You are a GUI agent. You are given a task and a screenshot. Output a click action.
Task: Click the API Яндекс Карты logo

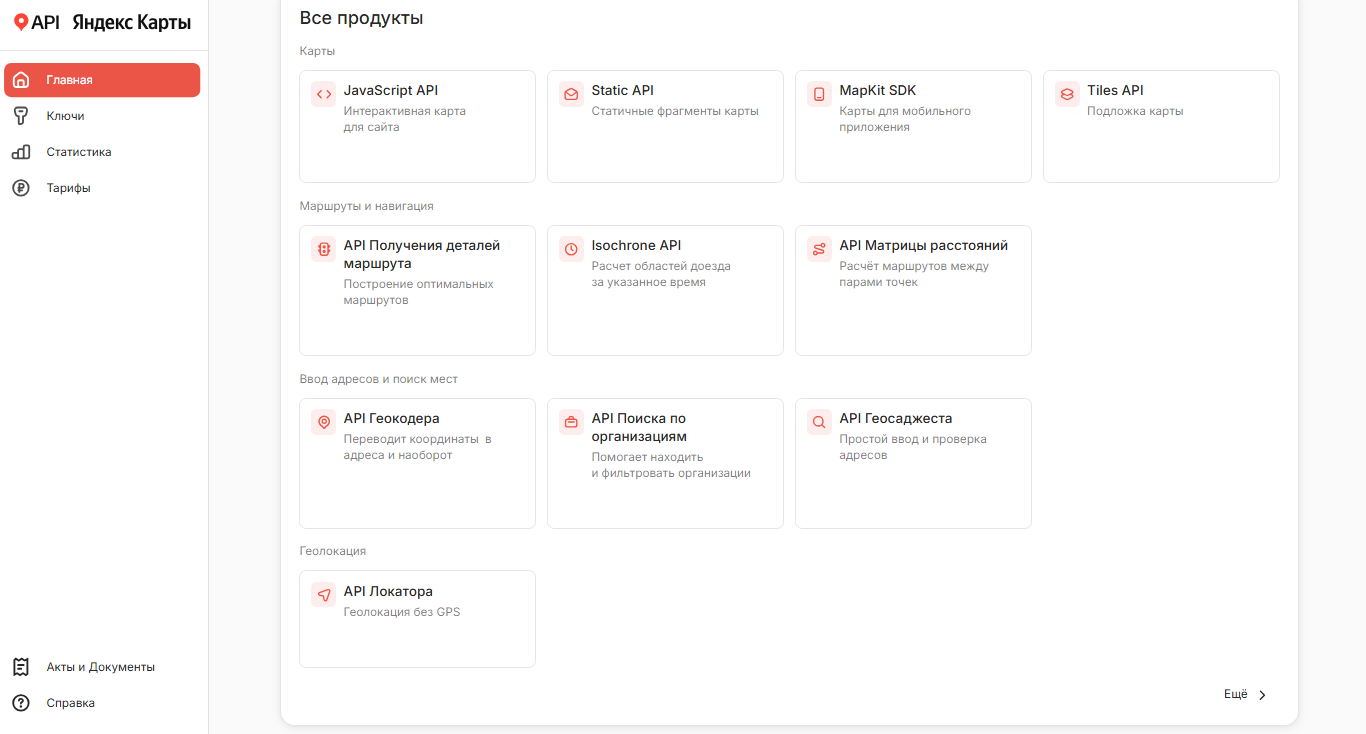102,23
